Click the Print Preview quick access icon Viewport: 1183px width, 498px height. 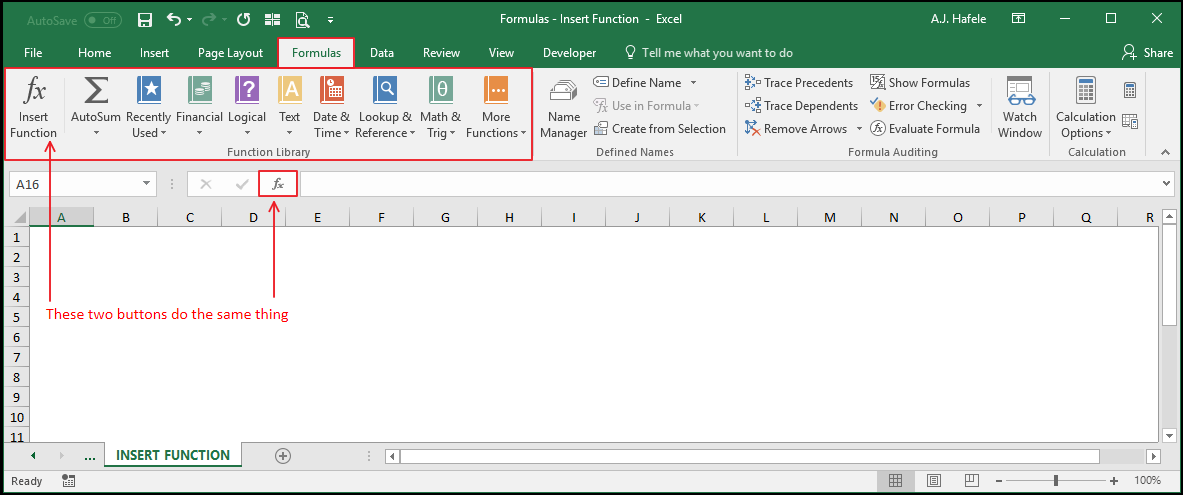pyautogui.click(x=303, y=19)
